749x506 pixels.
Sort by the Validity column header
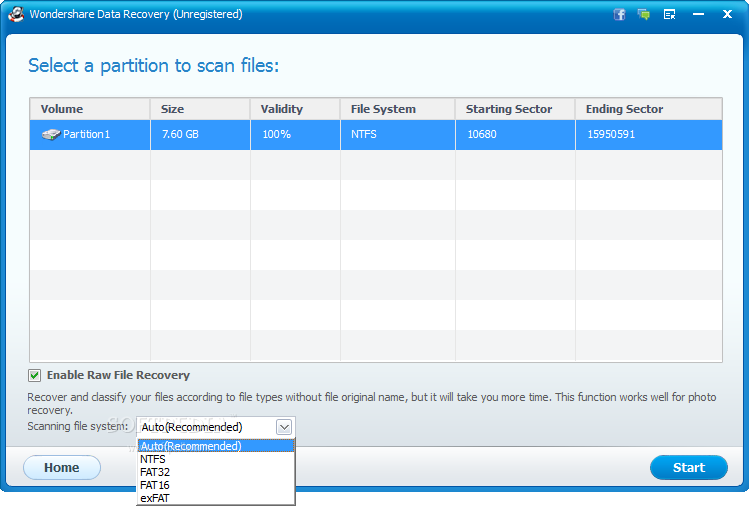(295, 109)
